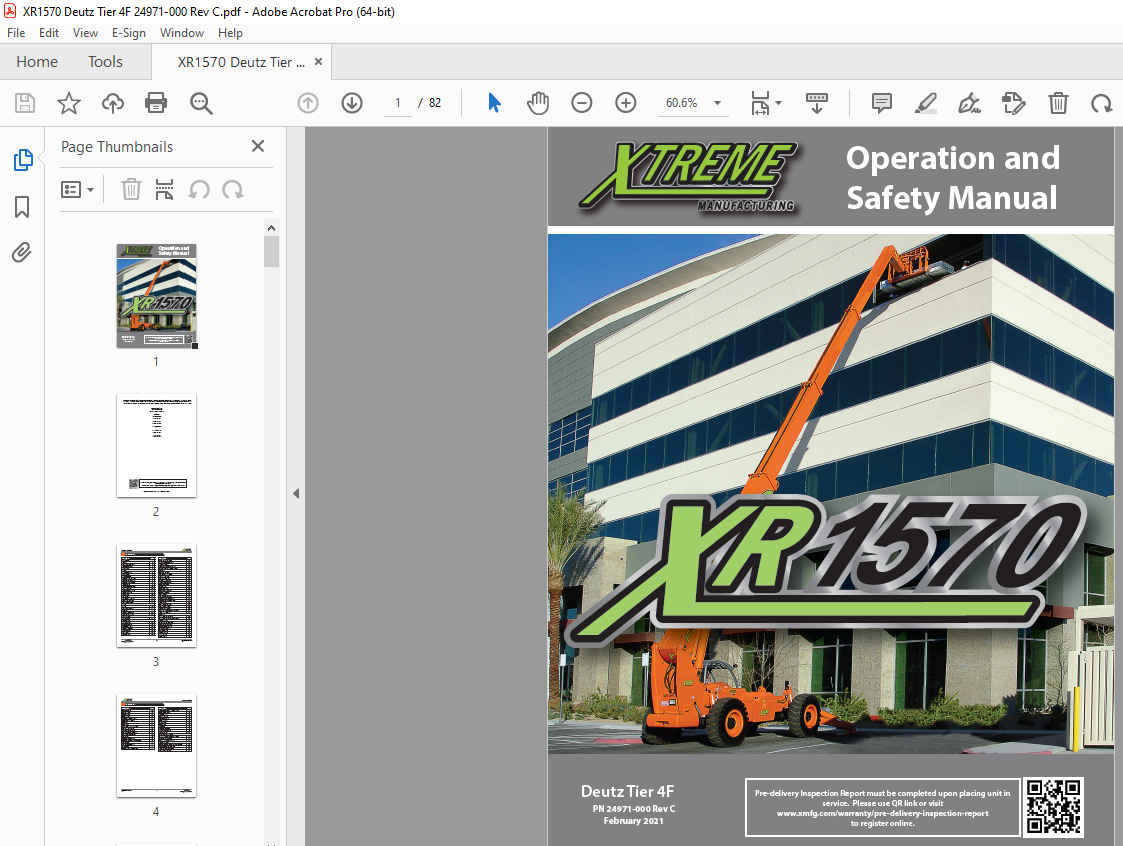1123x846 pixels.
Task: Click the 'Page Thumbnails' panel title
Action: pos(117,147)
